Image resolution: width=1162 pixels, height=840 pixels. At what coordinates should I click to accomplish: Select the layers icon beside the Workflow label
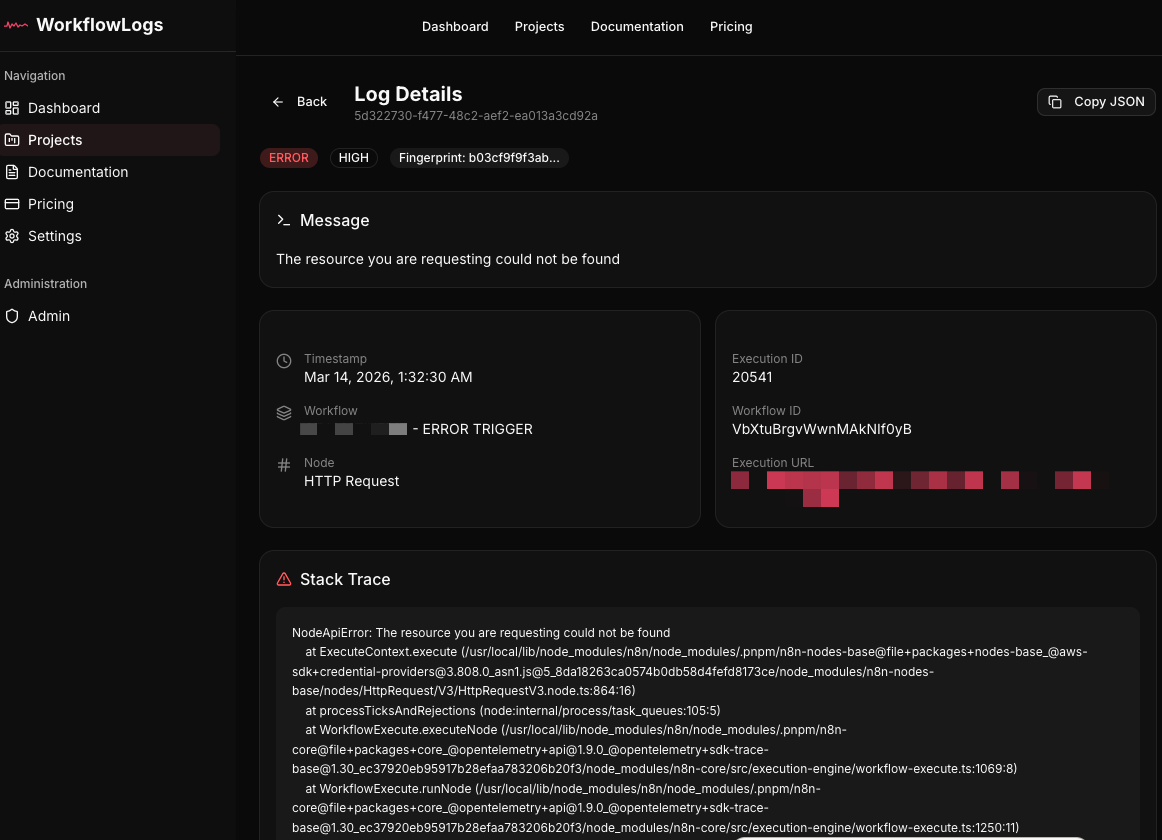click(284, 411)
